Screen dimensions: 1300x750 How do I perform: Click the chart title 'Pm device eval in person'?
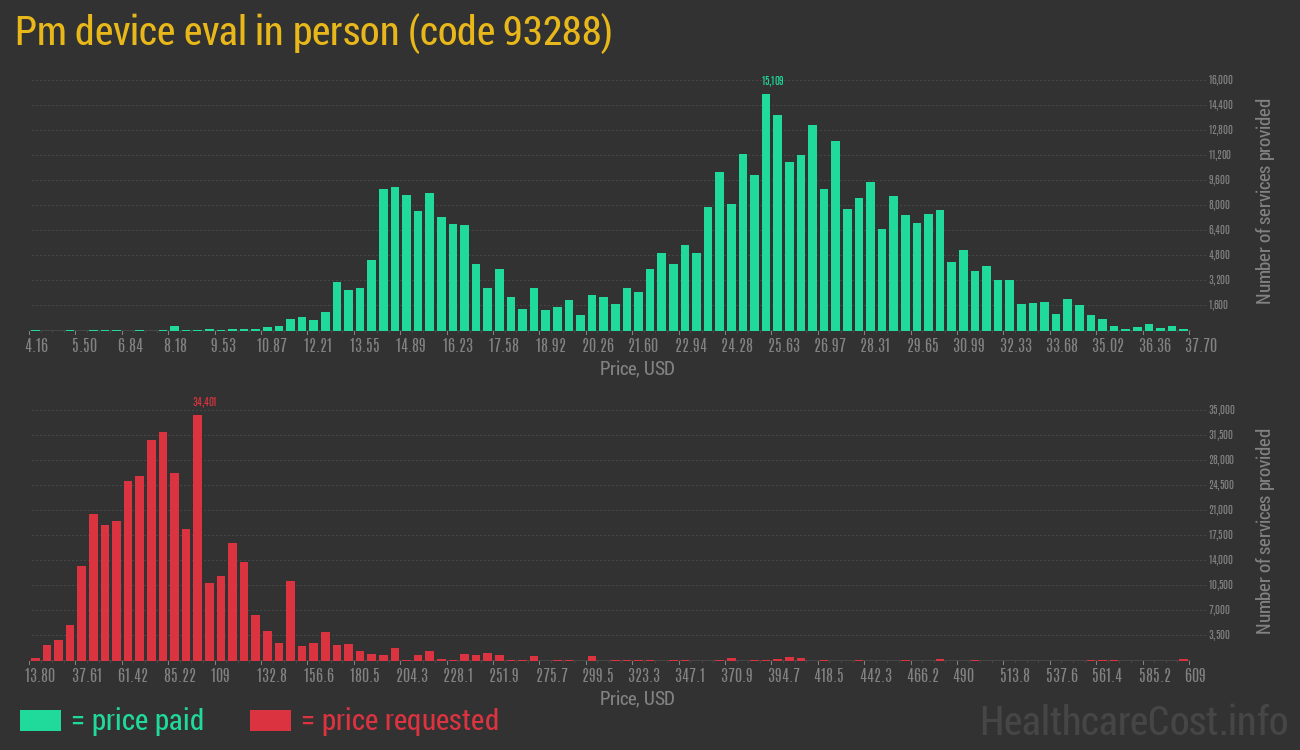tap(206, 31)
